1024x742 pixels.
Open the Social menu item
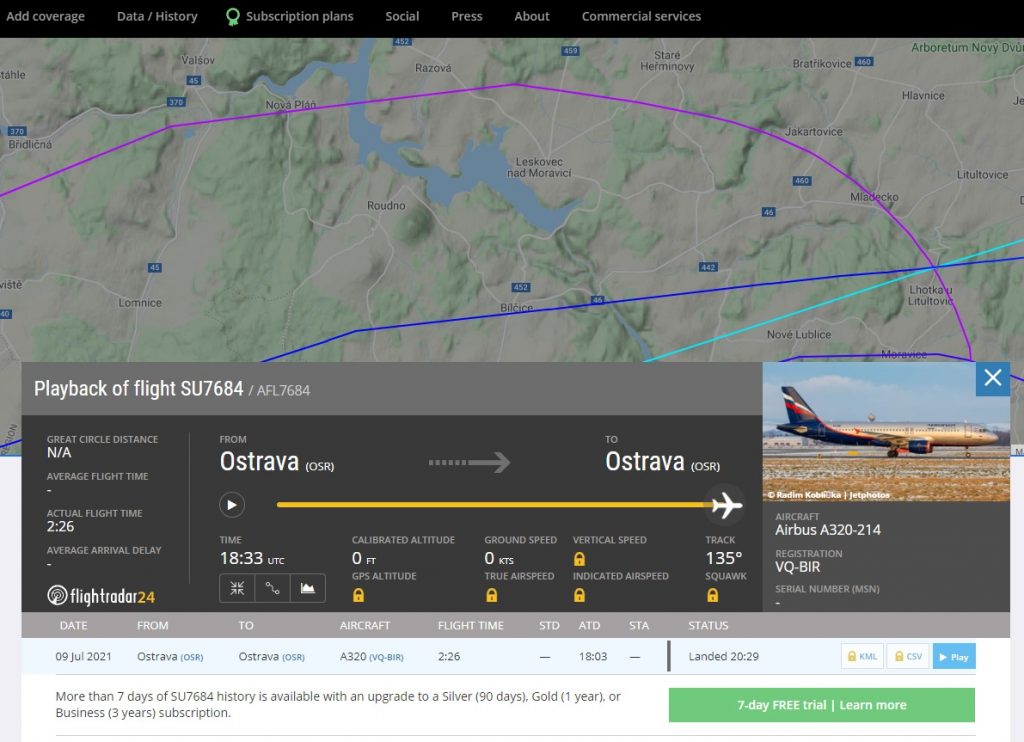coord(402,16)
